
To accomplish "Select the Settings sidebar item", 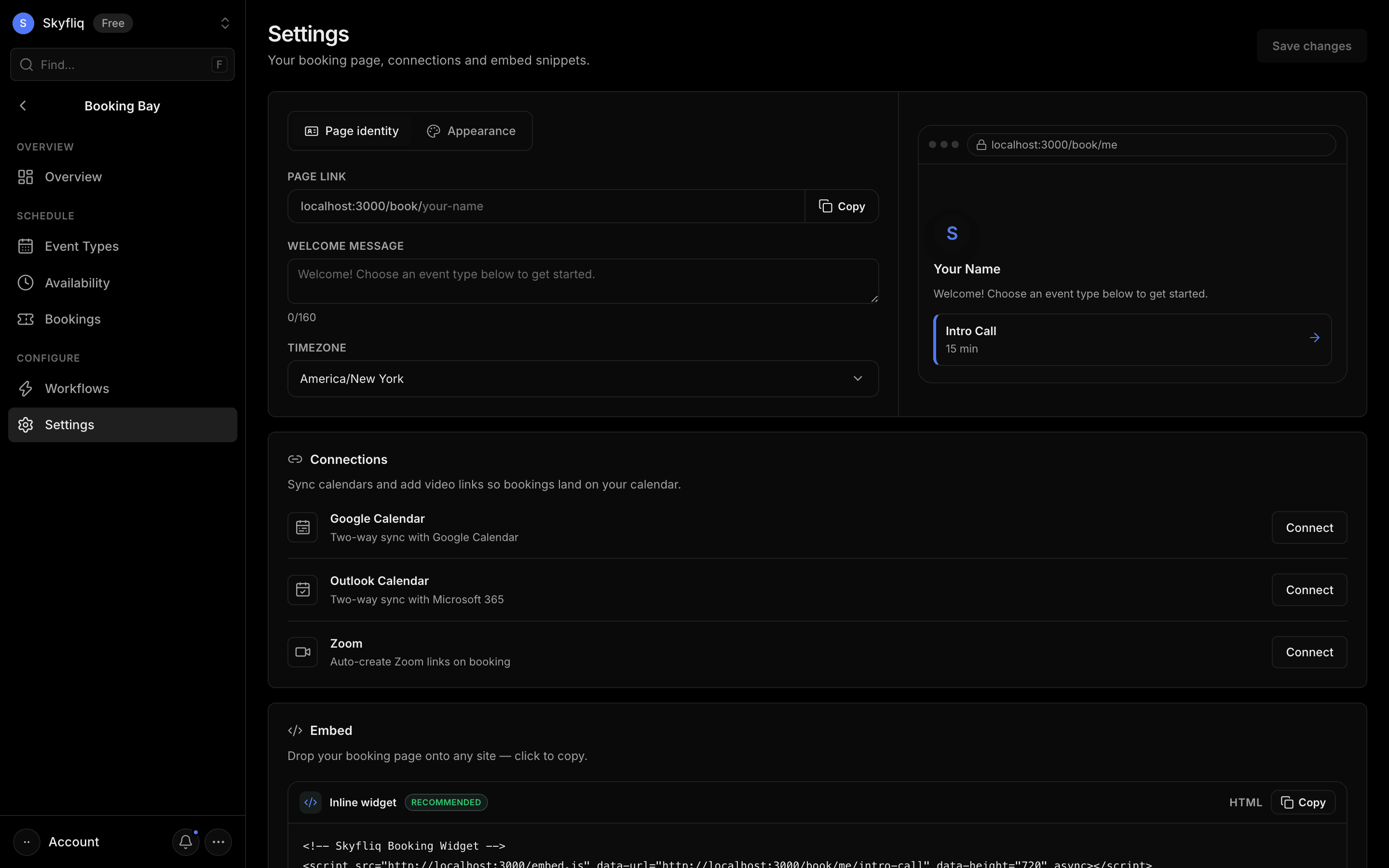I will [122, 425].
